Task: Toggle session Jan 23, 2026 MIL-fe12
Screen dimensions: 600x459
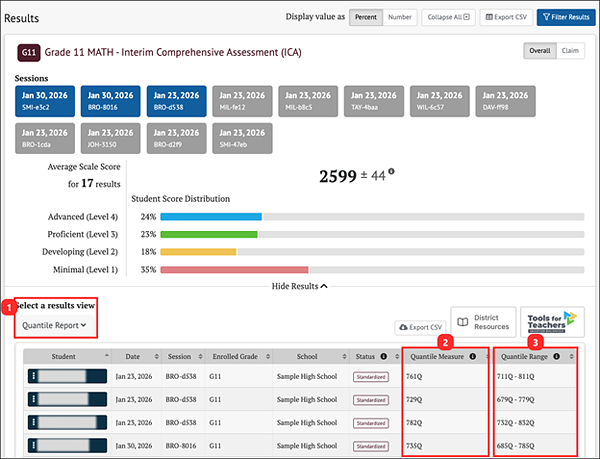Action: click(x=242, y=101)
